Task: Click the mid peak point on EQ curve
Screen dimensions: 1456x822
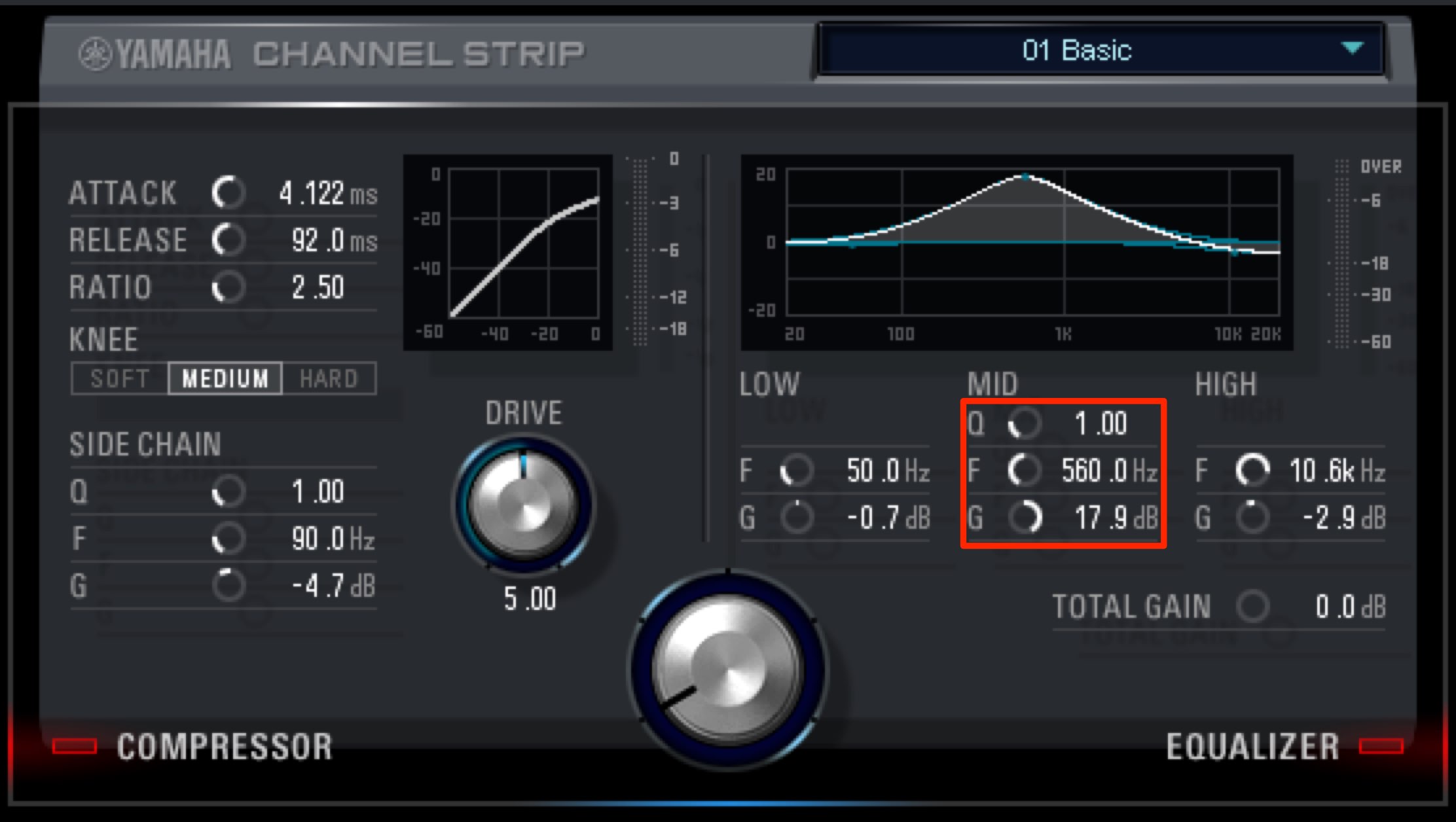Action: click(1025, 177)
